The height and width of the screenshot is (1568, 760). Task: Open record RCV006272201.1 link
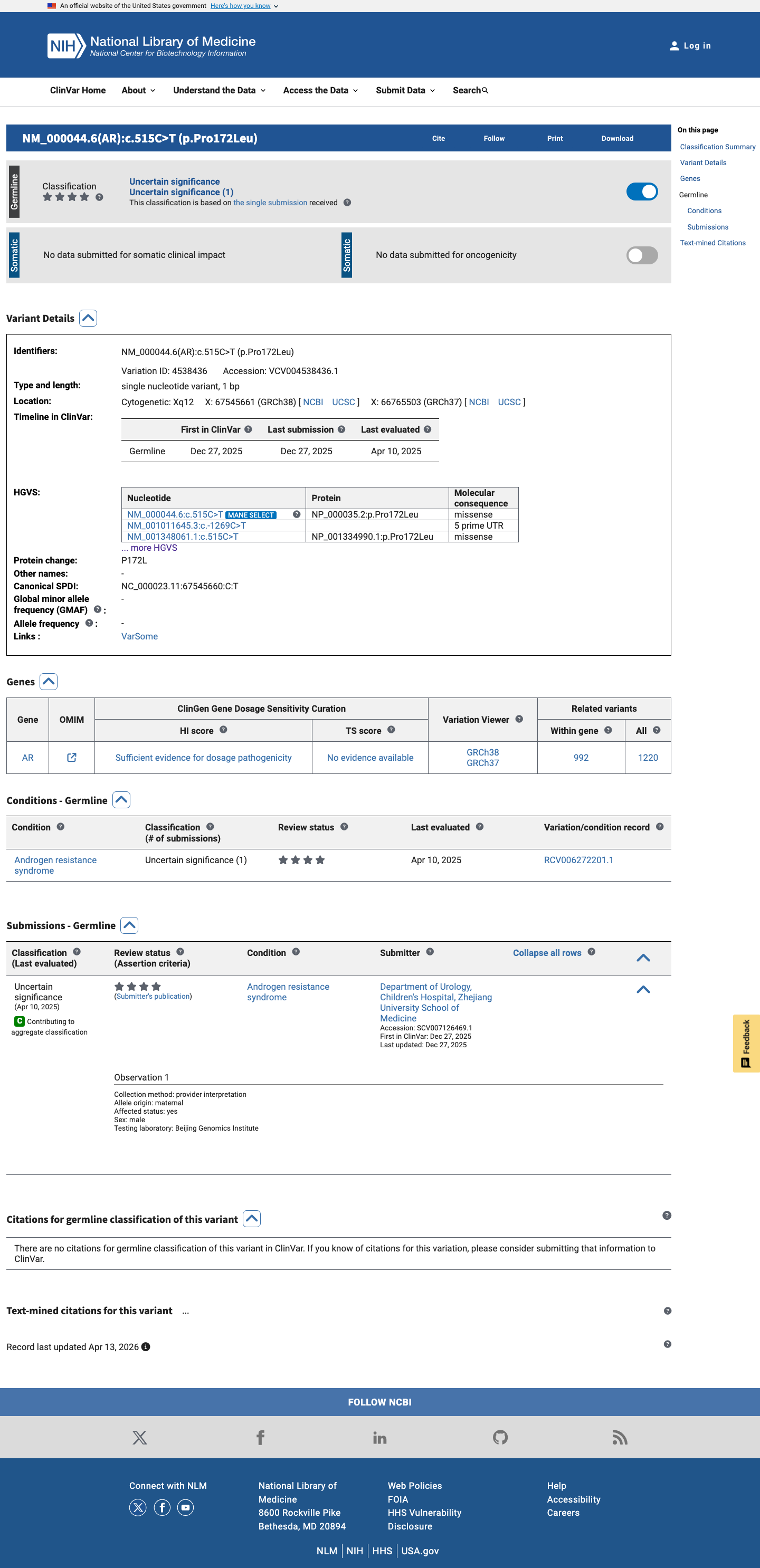(x=578, y=859)
